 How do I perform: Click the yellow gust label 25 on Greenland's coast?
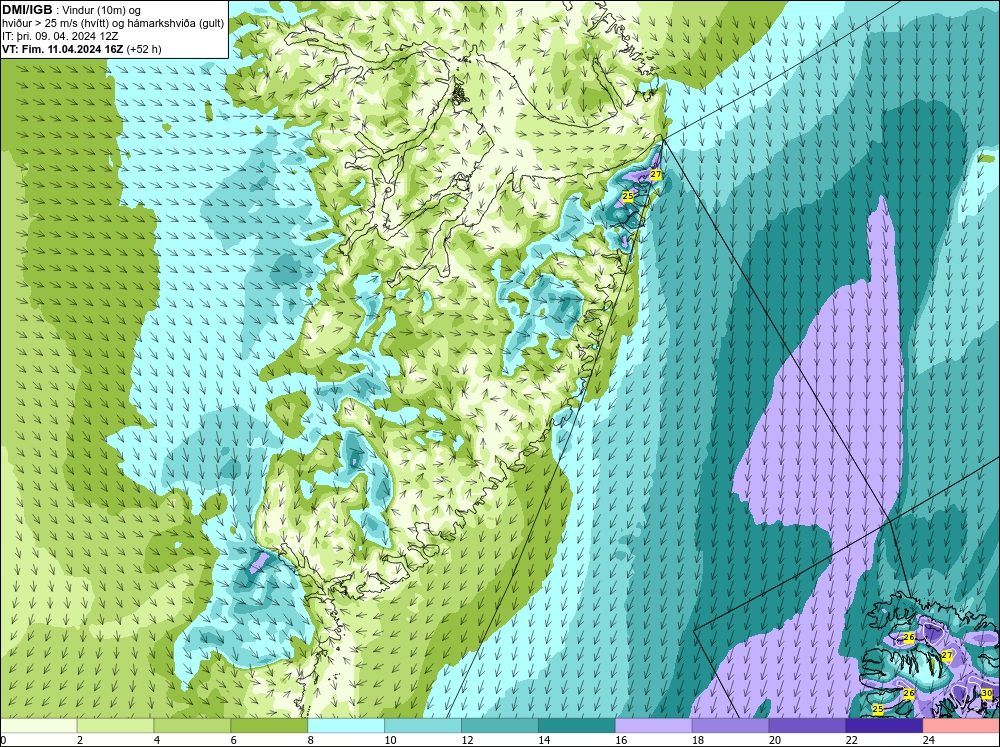pos(628,196)
